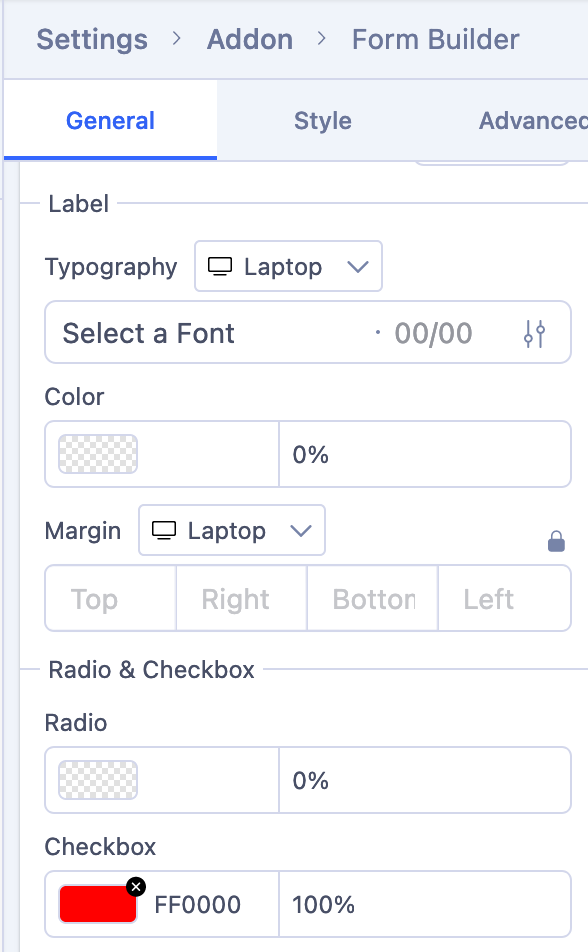
Task: Click the Top margin input field
Action: pyautogui.click(x=109, y=598)
